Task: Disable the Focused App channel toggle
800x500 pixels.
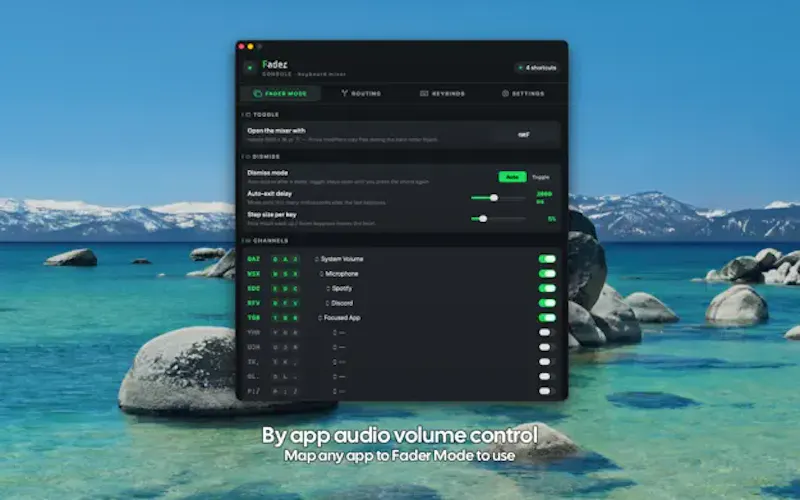Action: pos(547,318)
